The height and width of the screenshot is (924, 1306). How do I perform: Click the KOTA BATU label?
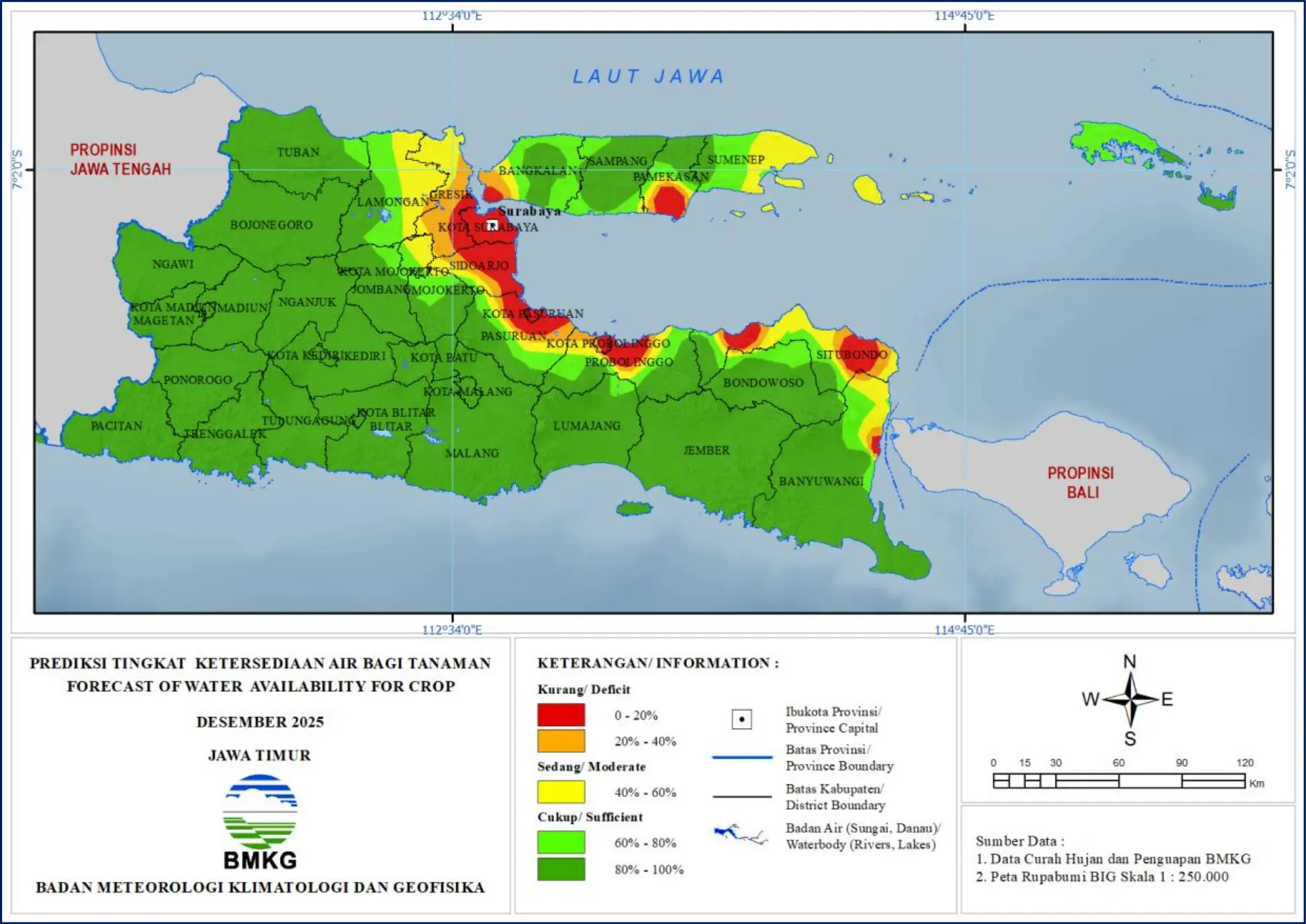pos(444,358)
